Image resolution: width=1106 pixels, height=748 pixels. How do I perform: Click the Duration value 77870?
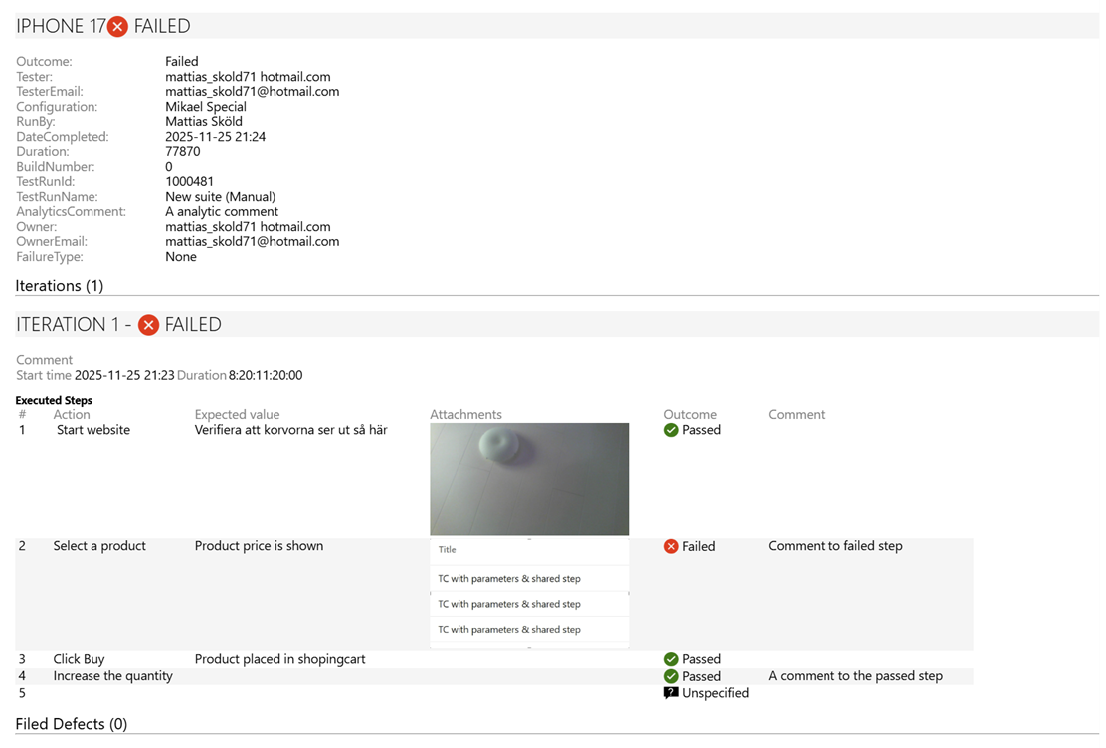[x=183, y=152]
